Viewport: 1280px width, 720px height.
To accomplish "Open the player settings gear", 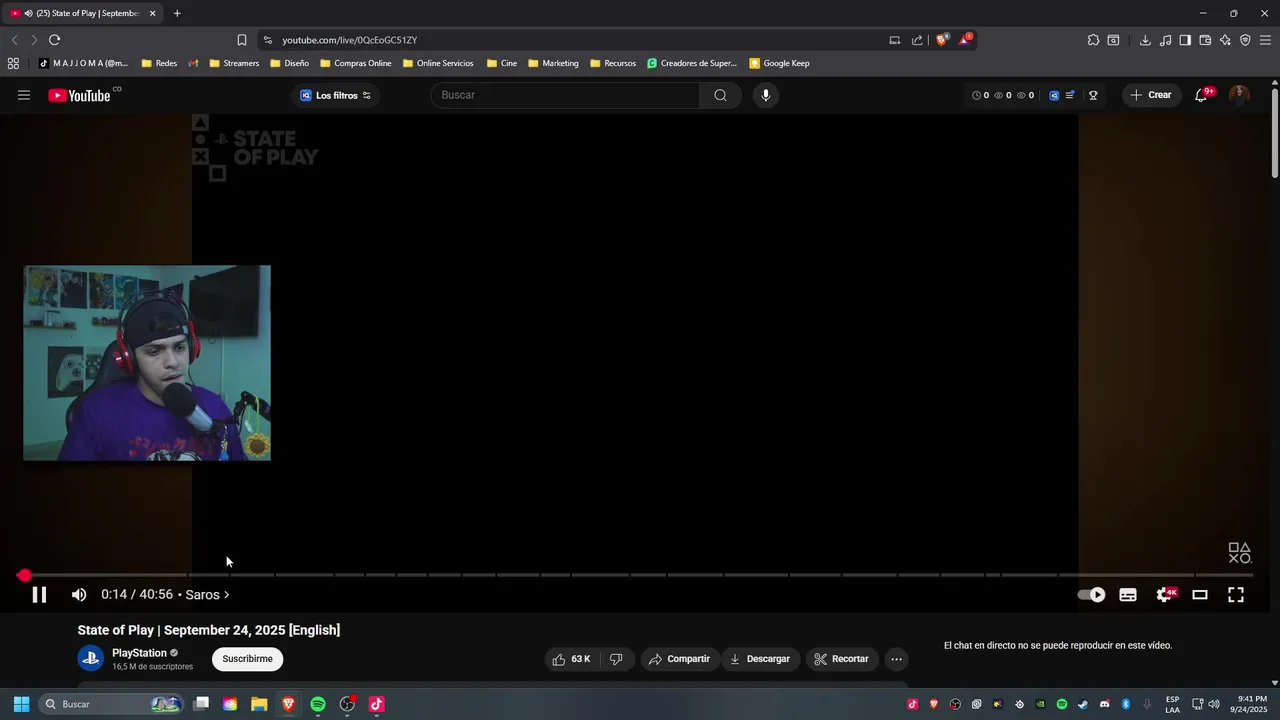I will point(1164,595).
